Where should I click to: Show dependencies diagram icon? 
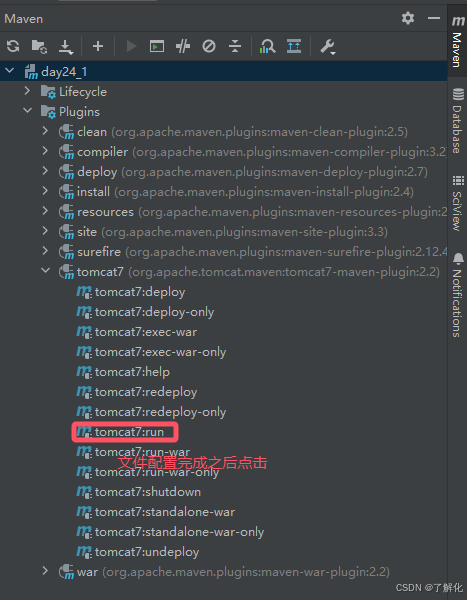267,46
